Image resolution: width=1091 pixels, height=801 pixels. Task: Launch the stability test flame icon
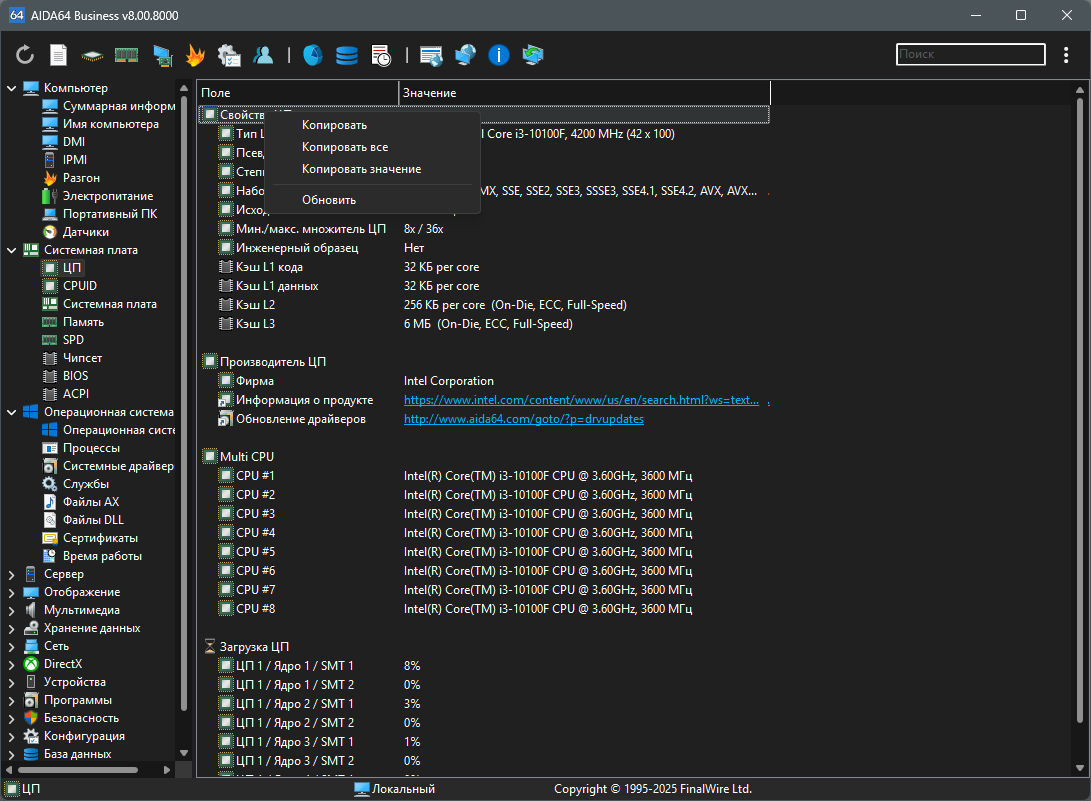tap(196, 55)
